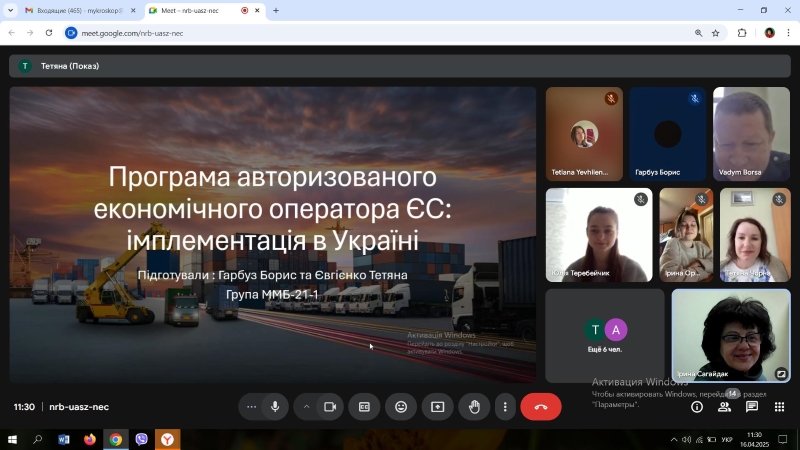The height and width of the screenshot is (450, 800).
Task: Show the participants people panel
Action: (724, 407)
